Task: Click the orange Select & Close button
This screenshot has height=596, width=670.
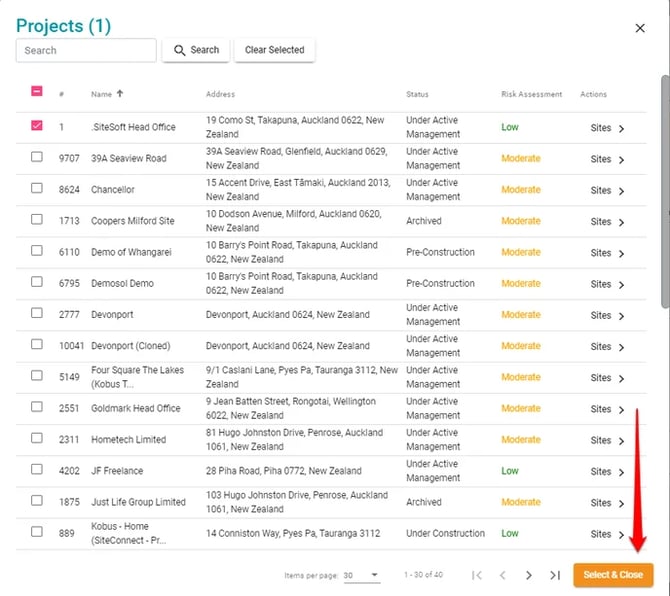Action: point(613,575)
